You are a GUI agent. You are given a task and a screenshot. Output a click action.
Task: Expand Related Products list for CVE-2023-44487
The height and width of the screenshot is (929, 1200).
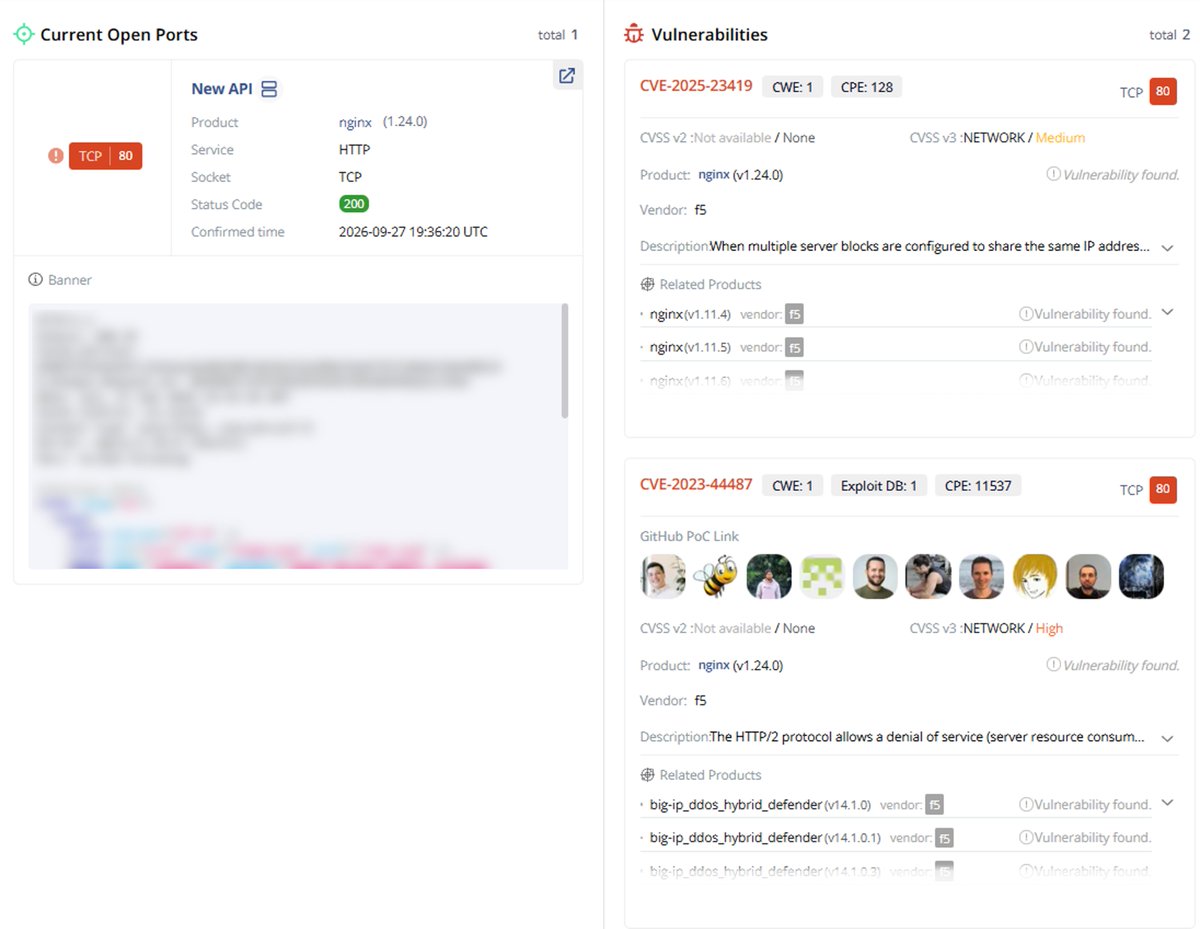click(x=1166, y=803)
